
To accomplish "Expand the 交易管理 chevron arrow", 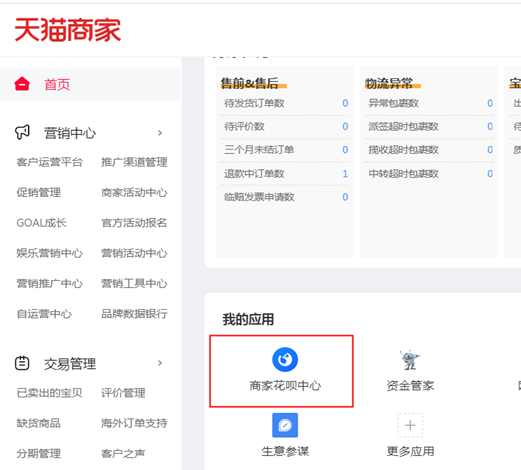I will tap(160, 363).
